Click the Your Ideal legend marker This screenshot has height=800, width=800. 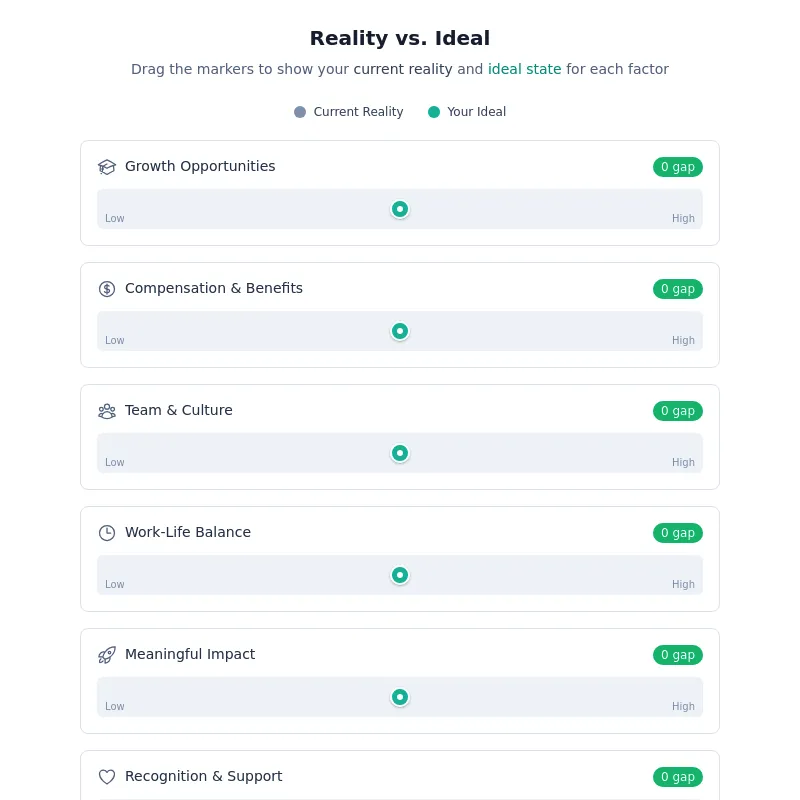434,112
